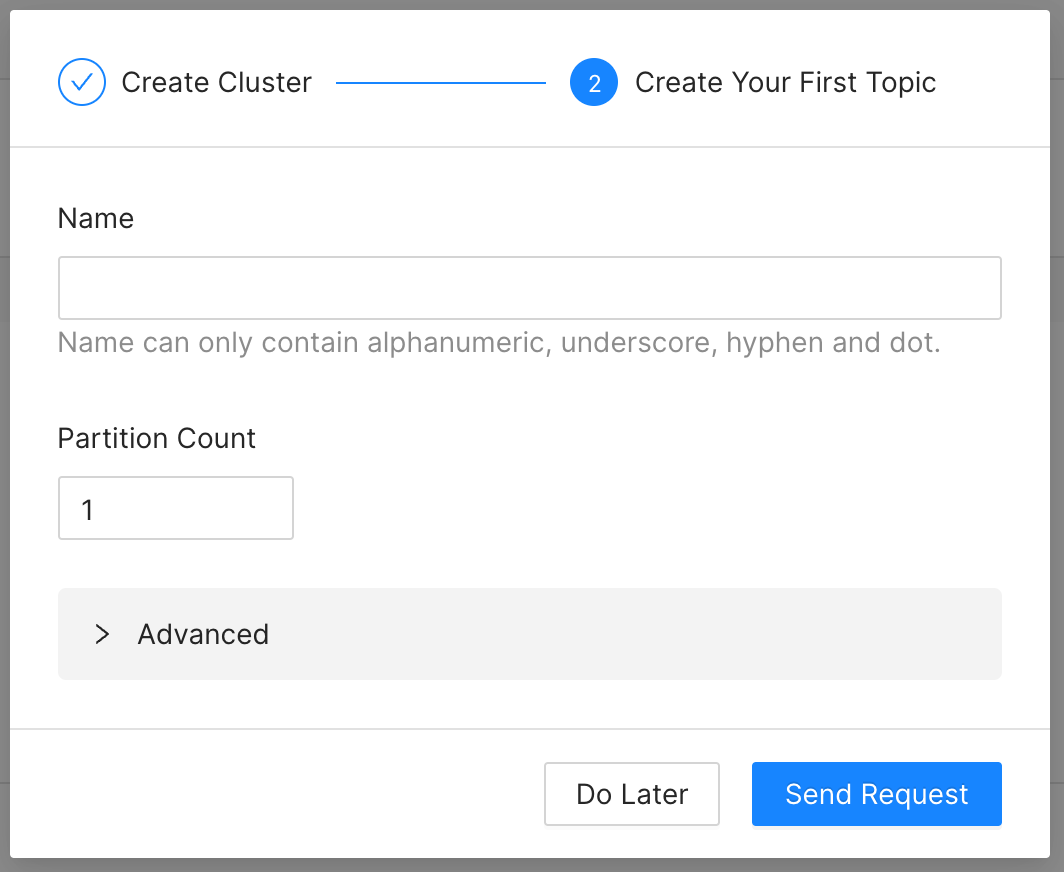Expand the Advanced section chevron arrow

[101, 634]
